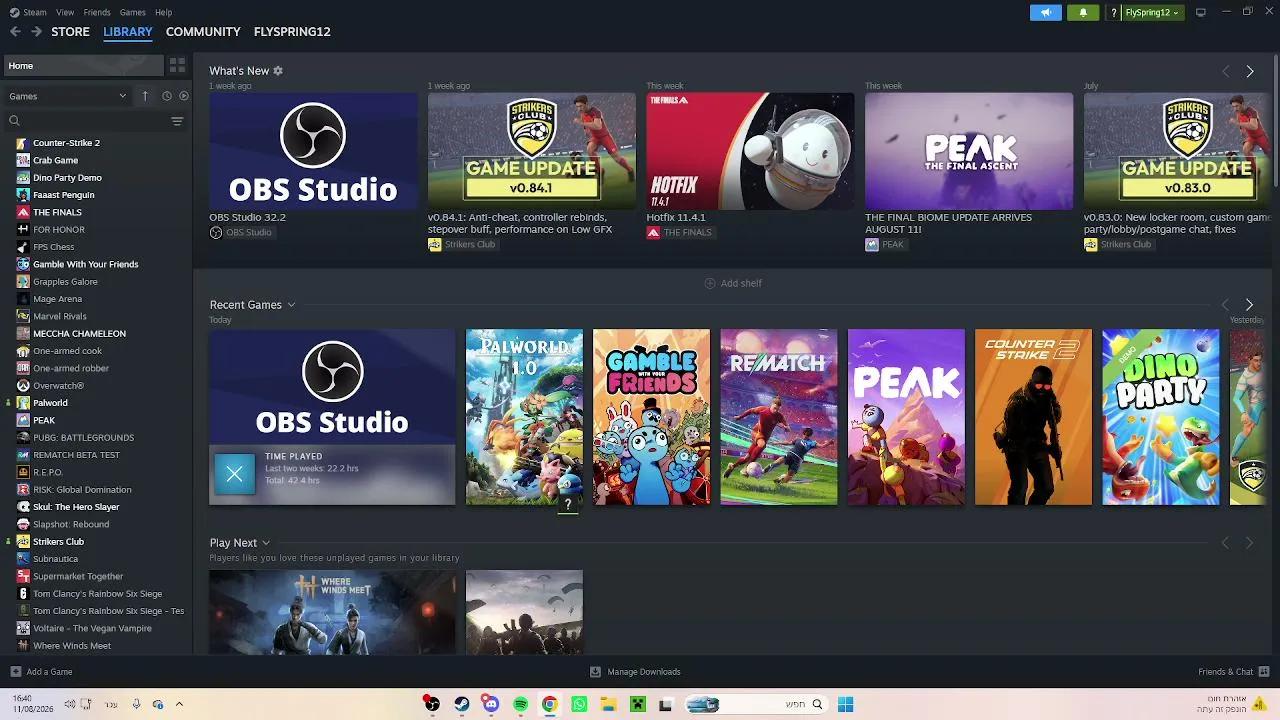Open the REMATCH cover in Recent Games
Image resolution: width=1280 pixels, height=720 pixels.
click(779, 417)
